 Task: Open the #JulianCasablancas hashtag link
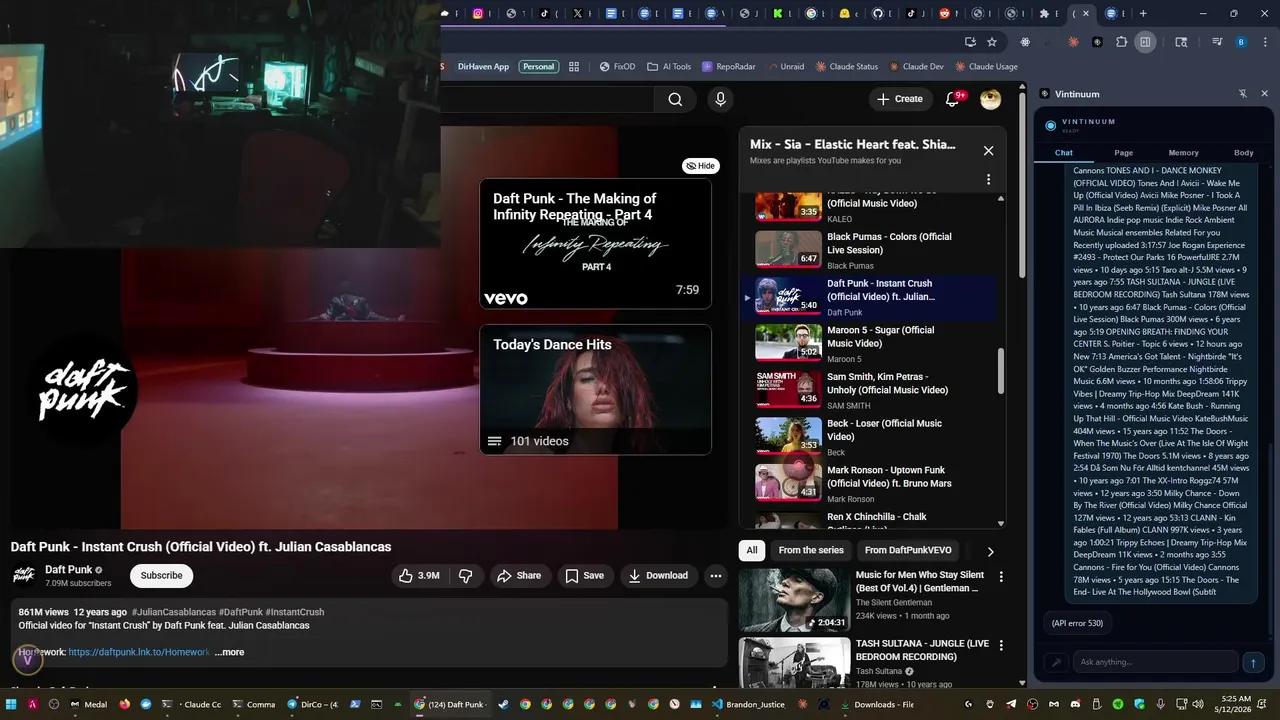click(174, 612)
